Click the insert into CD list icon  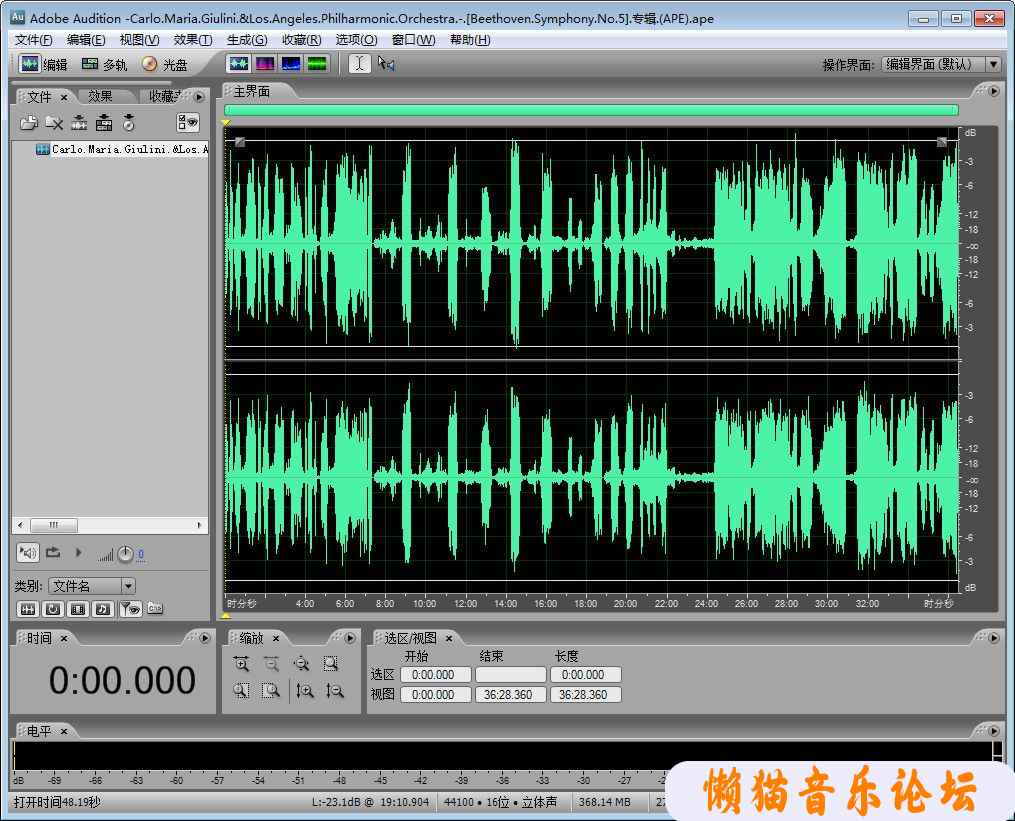(x=129, y=122)
